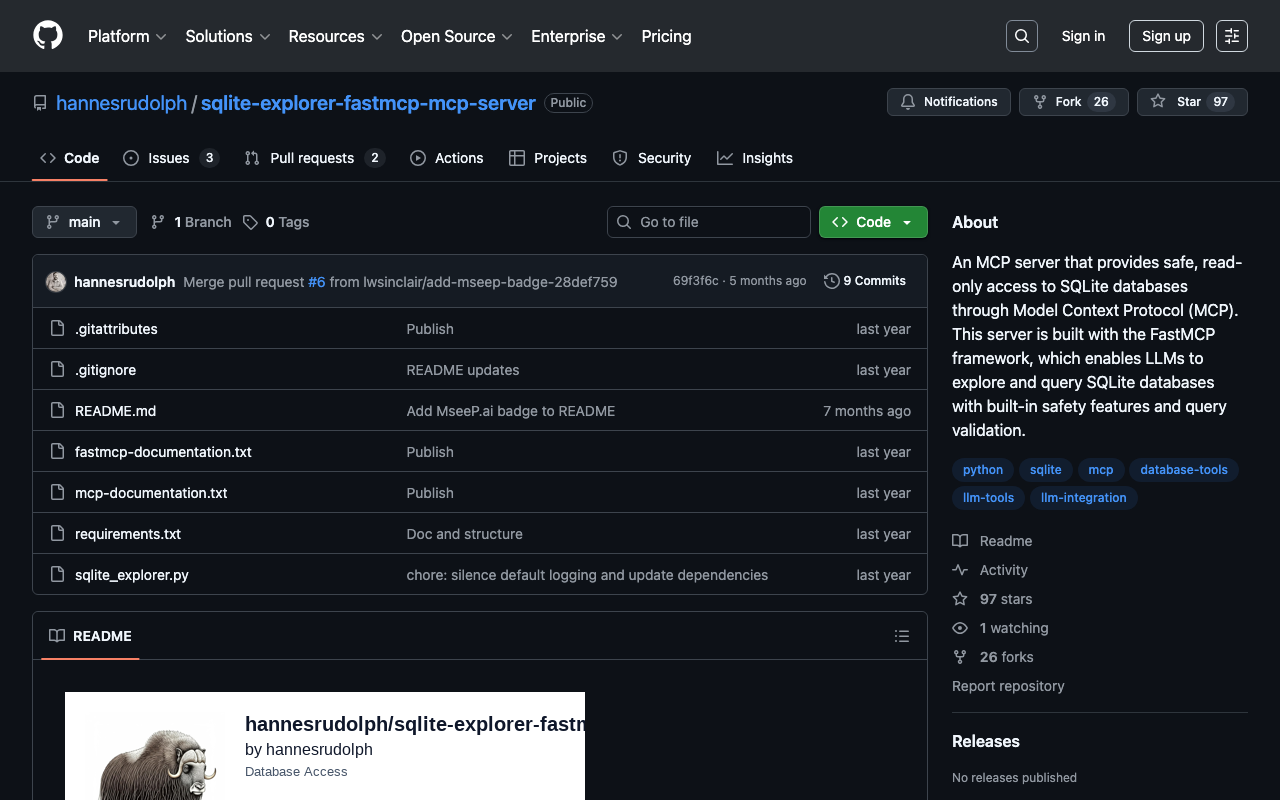Click the commit history clock icon
The image size is (1280, 800).
(831, 281)
